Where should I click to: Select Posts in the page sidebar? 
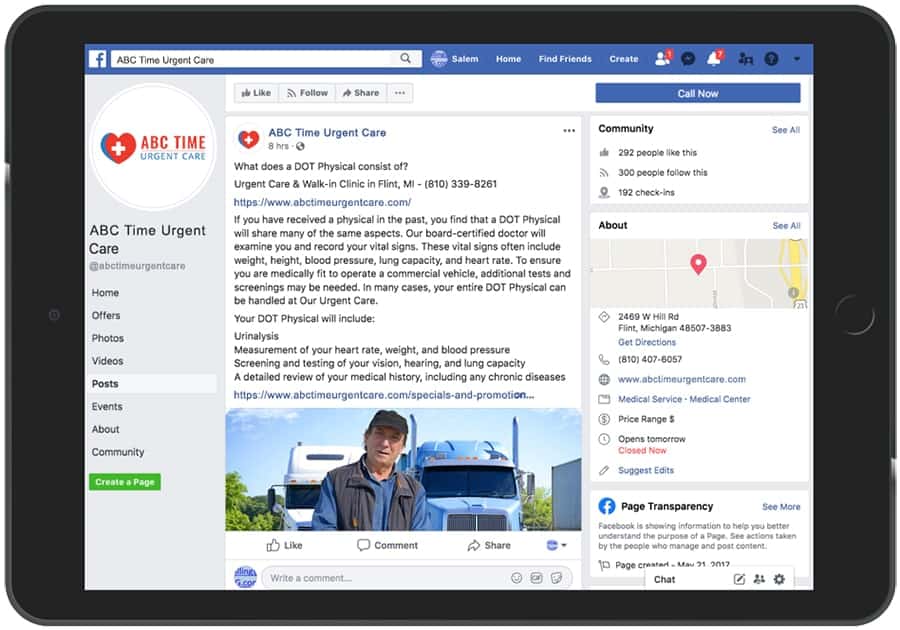coord(152,384)
